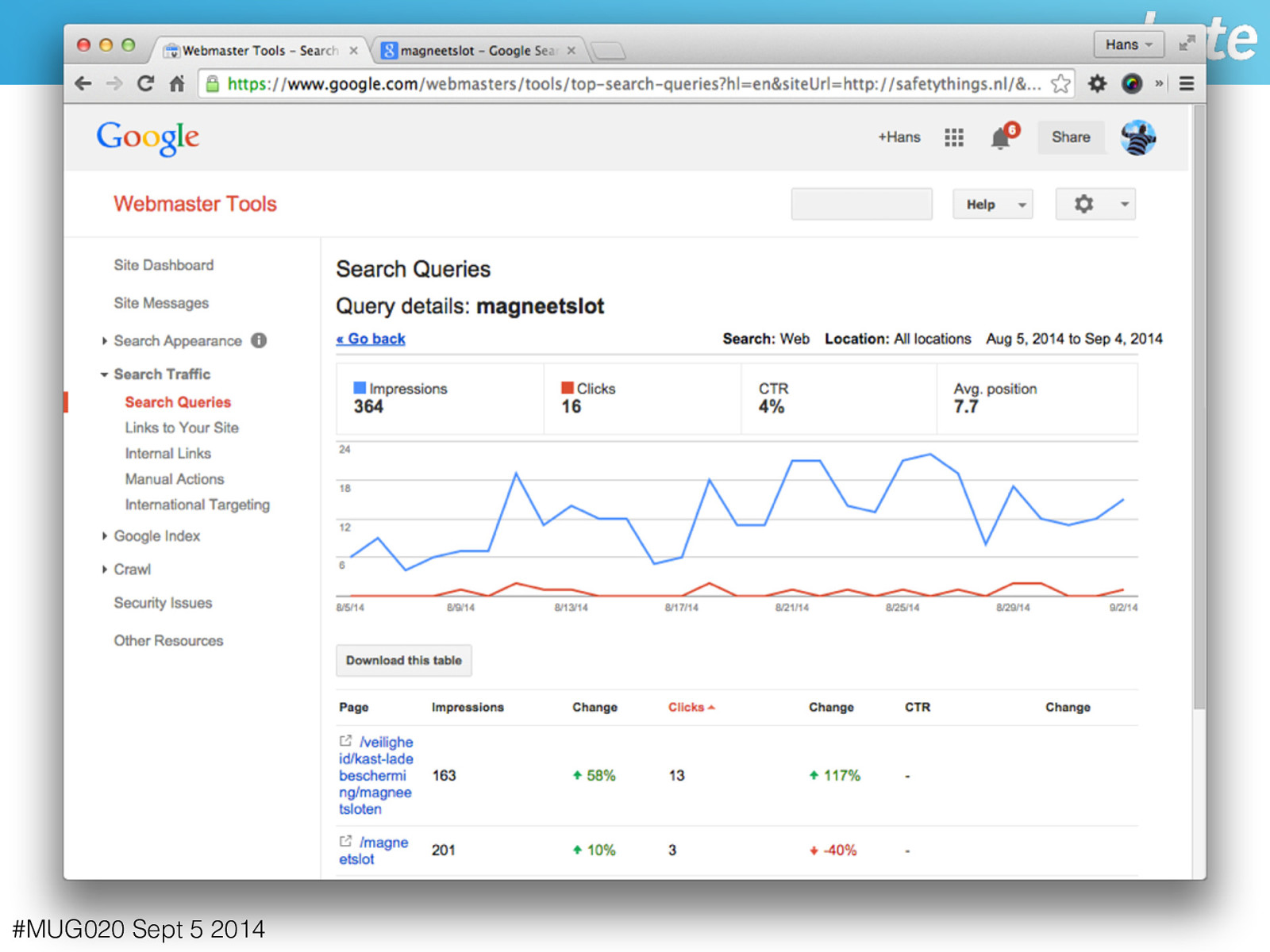Click the page vertical scrollbar
This screenshot has width=1270, height=952.
pos(1199,407)
